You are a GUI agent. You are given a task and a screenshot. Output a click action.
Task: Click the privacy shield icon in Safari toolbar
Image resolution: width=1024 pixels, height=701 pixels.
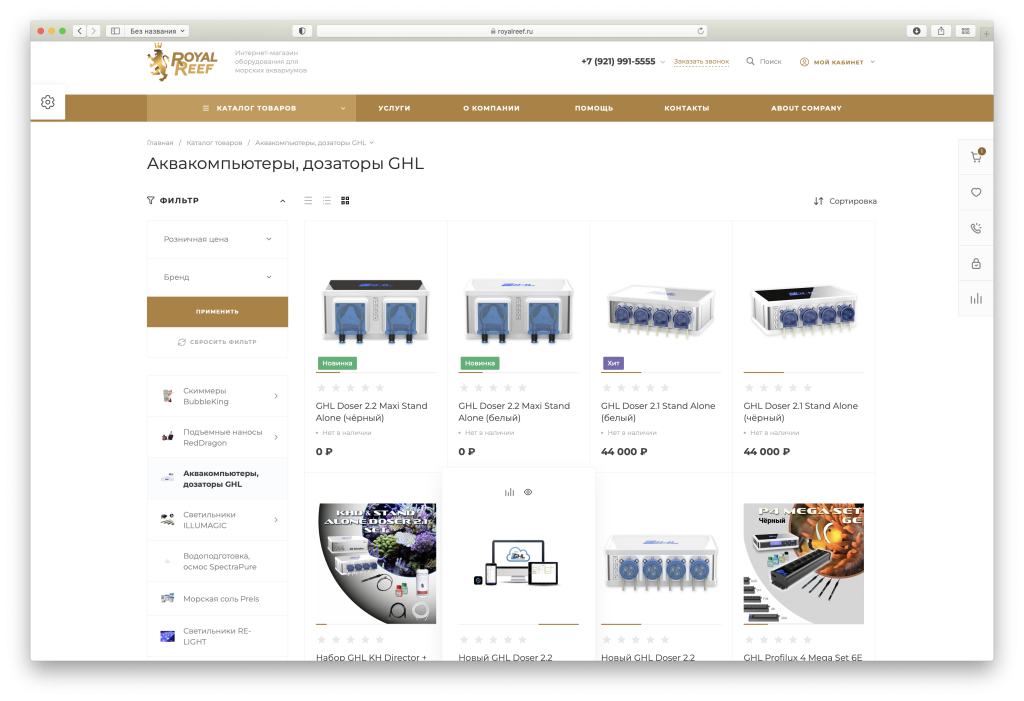coord(302,31)
